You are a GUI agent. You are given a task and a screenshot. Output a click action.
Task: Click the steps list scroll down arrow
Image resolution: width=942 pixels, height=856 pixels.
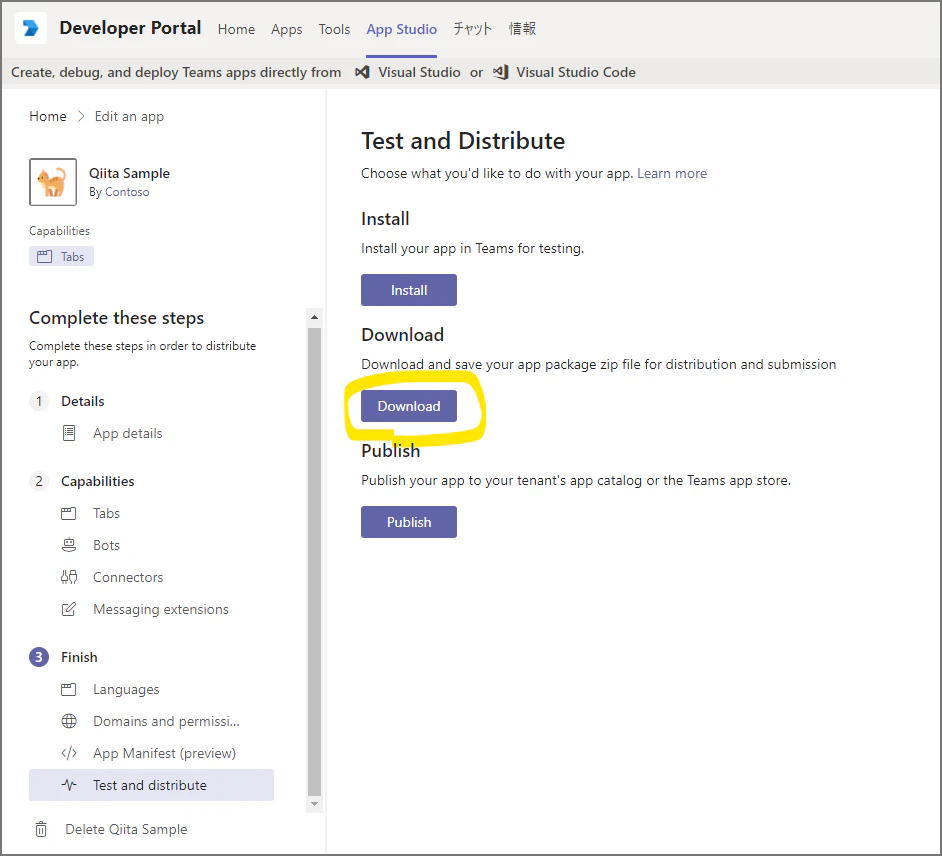[314, 804]
